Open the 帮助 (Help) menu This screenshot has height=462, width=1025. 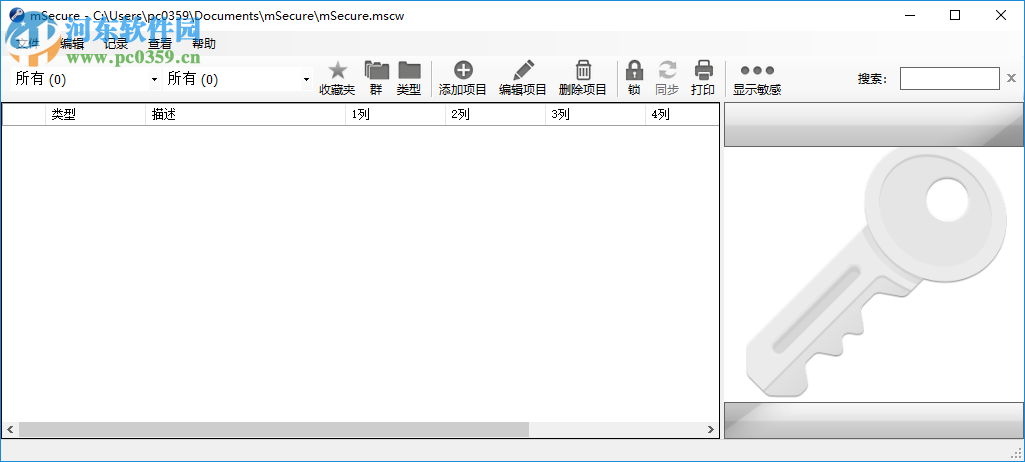click(x=203, y=44)
